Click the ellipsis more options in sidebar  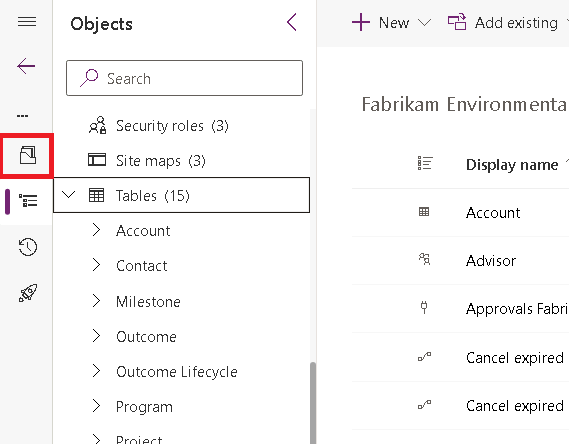point(22,116)
